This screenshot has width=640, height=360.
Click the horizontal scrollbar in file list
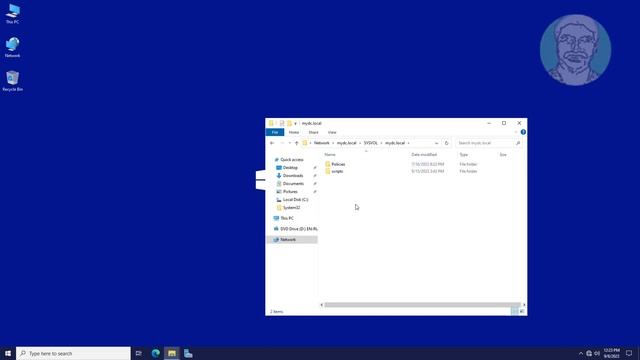422,305
